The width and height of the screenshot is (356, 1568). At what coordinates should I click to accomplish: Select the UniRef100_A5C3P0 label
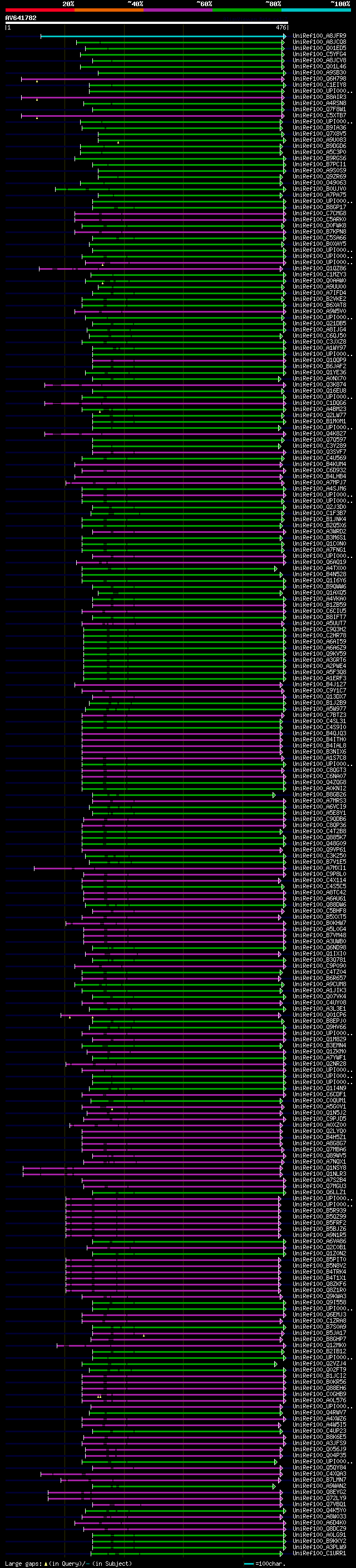tap(319, 152)
